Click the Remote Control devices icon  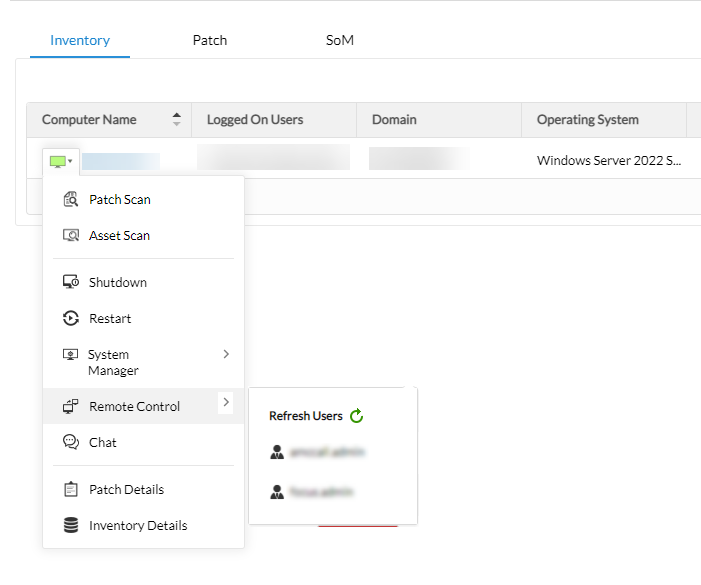tap(71, 406)
